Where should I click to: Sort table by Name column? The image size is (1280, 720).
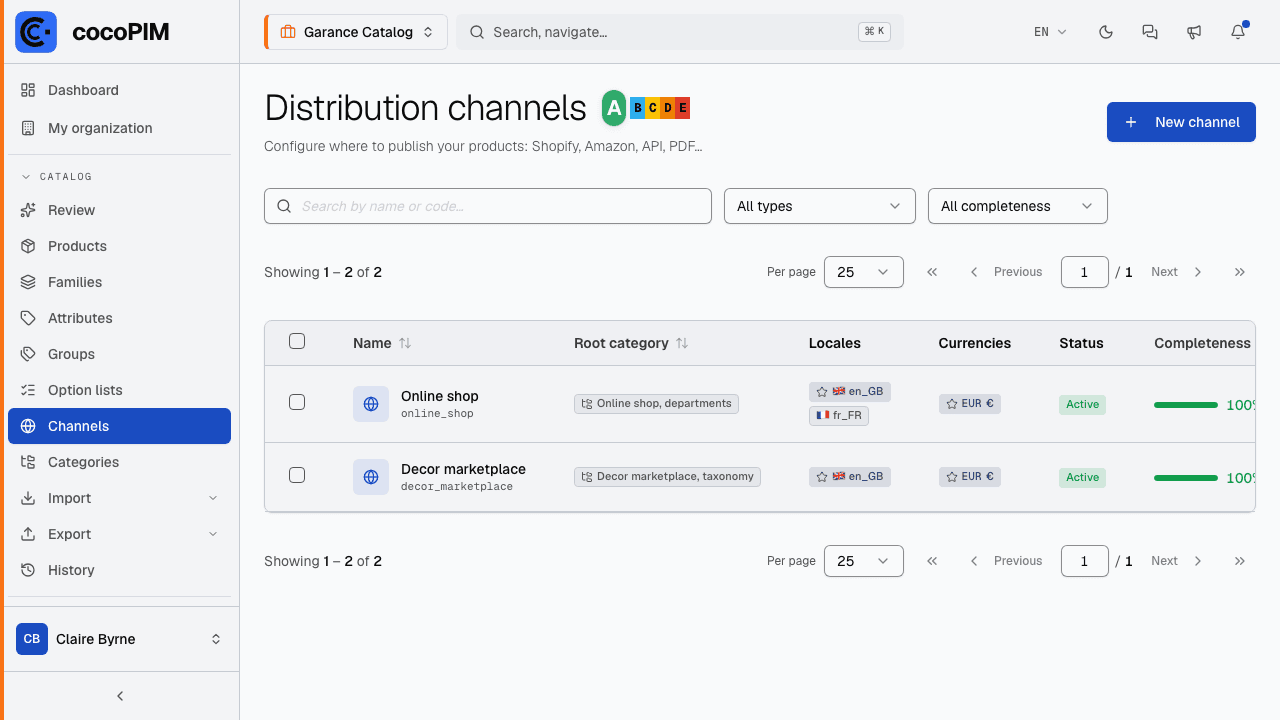382,343
